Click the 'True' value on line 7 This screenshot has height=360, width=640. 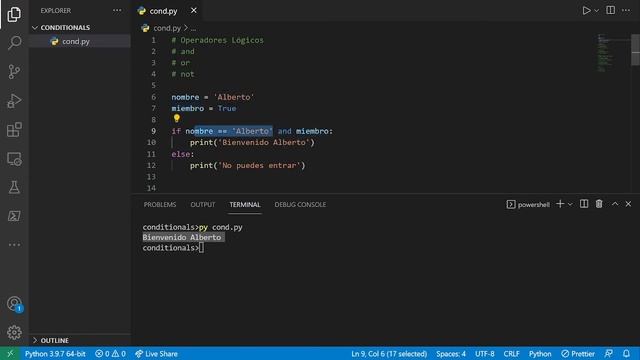click(x=227, y=108)
